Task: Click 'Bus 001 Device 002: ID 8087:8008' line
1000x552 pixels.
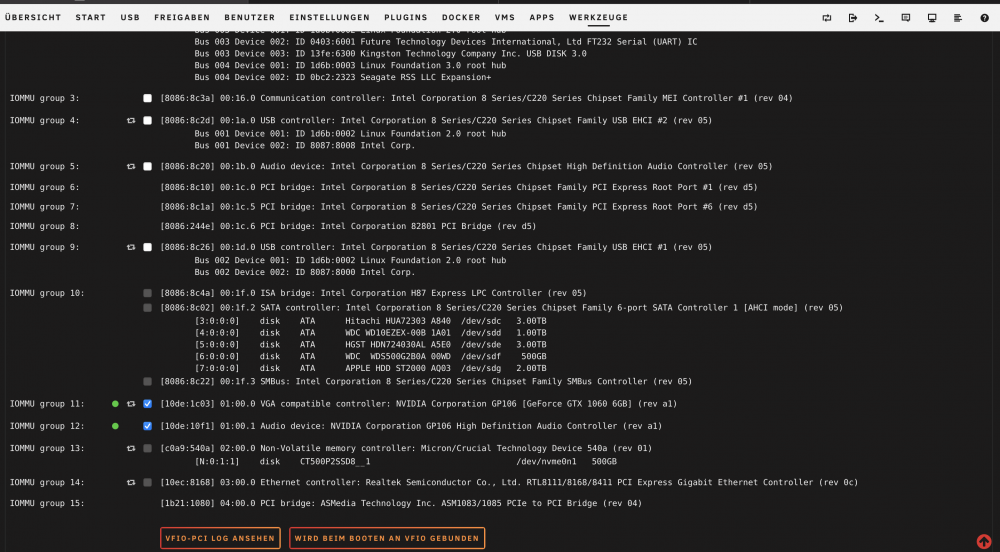Action: (x=305, y=146)
